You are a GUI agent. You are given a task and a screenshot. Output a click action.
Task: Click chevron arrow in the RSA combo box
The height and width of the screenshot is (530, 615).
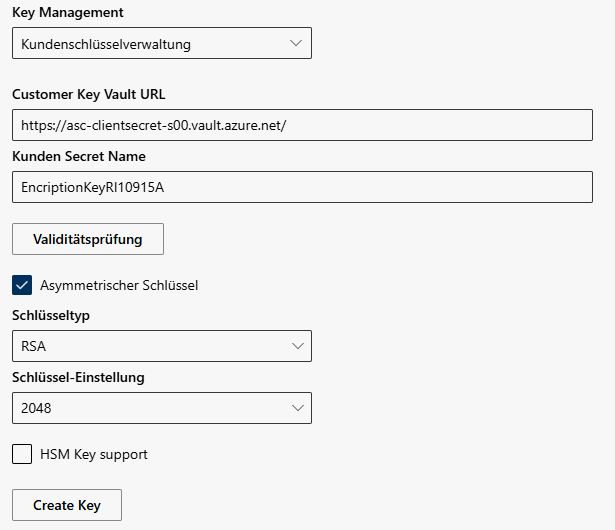pyautogui.click(x=295, y=346)
